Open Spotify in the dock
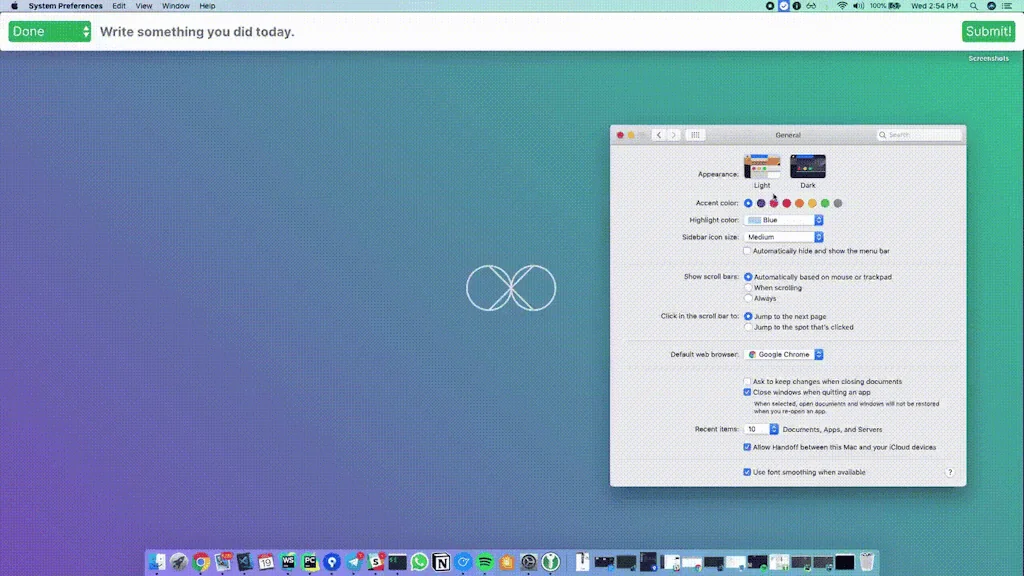The height and width of the screenshot is (576, 1024). tap(485, 562)
